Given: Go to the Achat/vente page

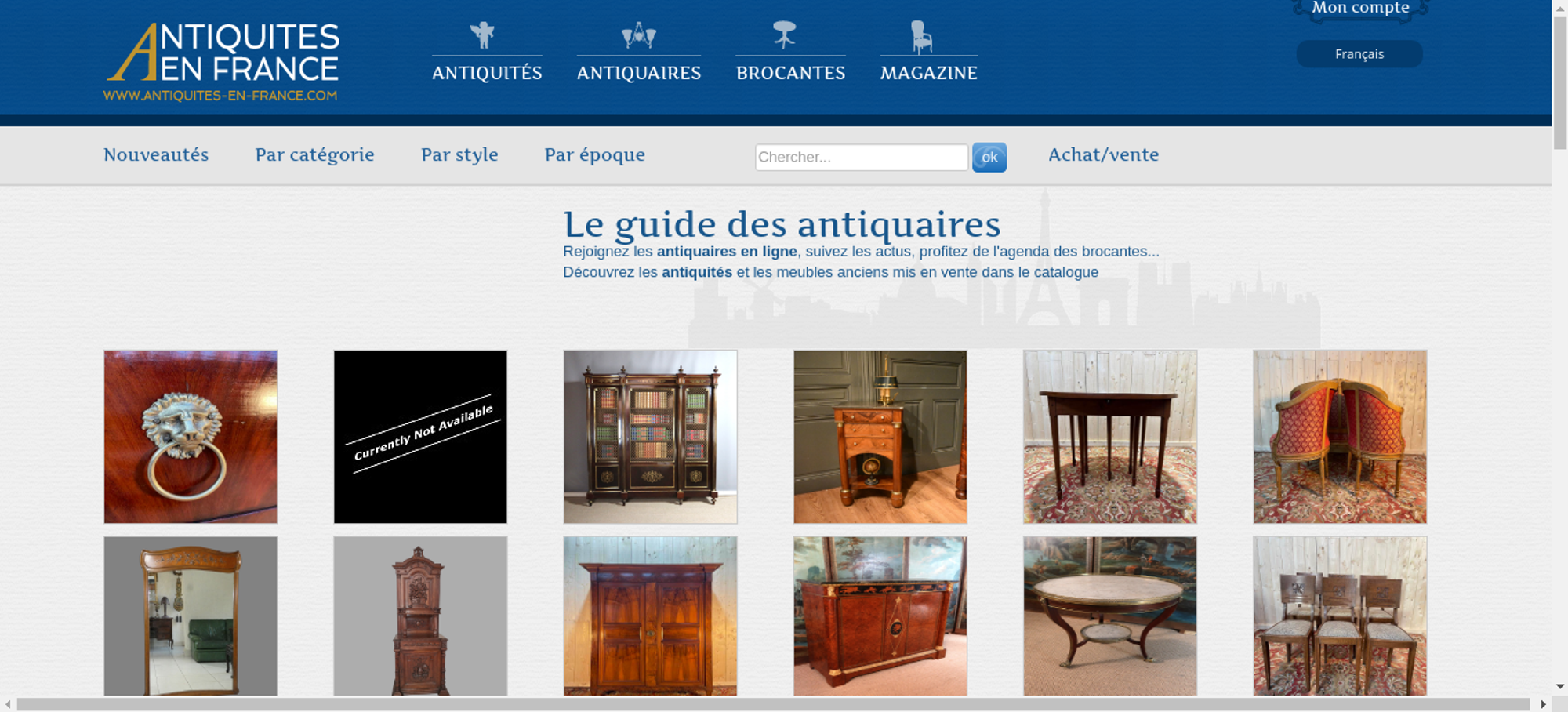Looking at the screenshot, I should tap(1103, 154).
